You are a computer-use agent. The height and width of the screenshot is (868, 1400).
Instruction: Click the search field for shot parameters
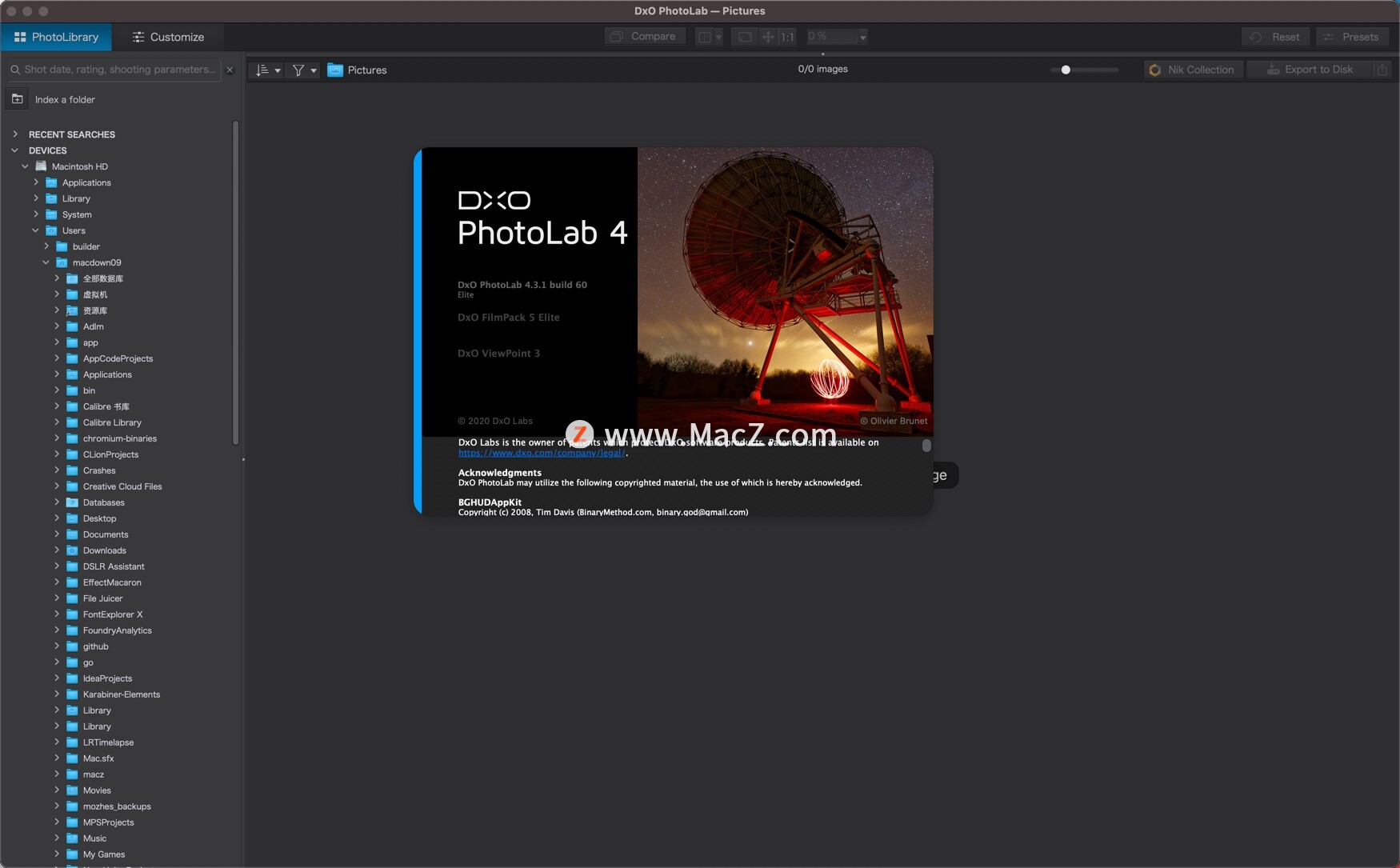(x=114, y=70)
